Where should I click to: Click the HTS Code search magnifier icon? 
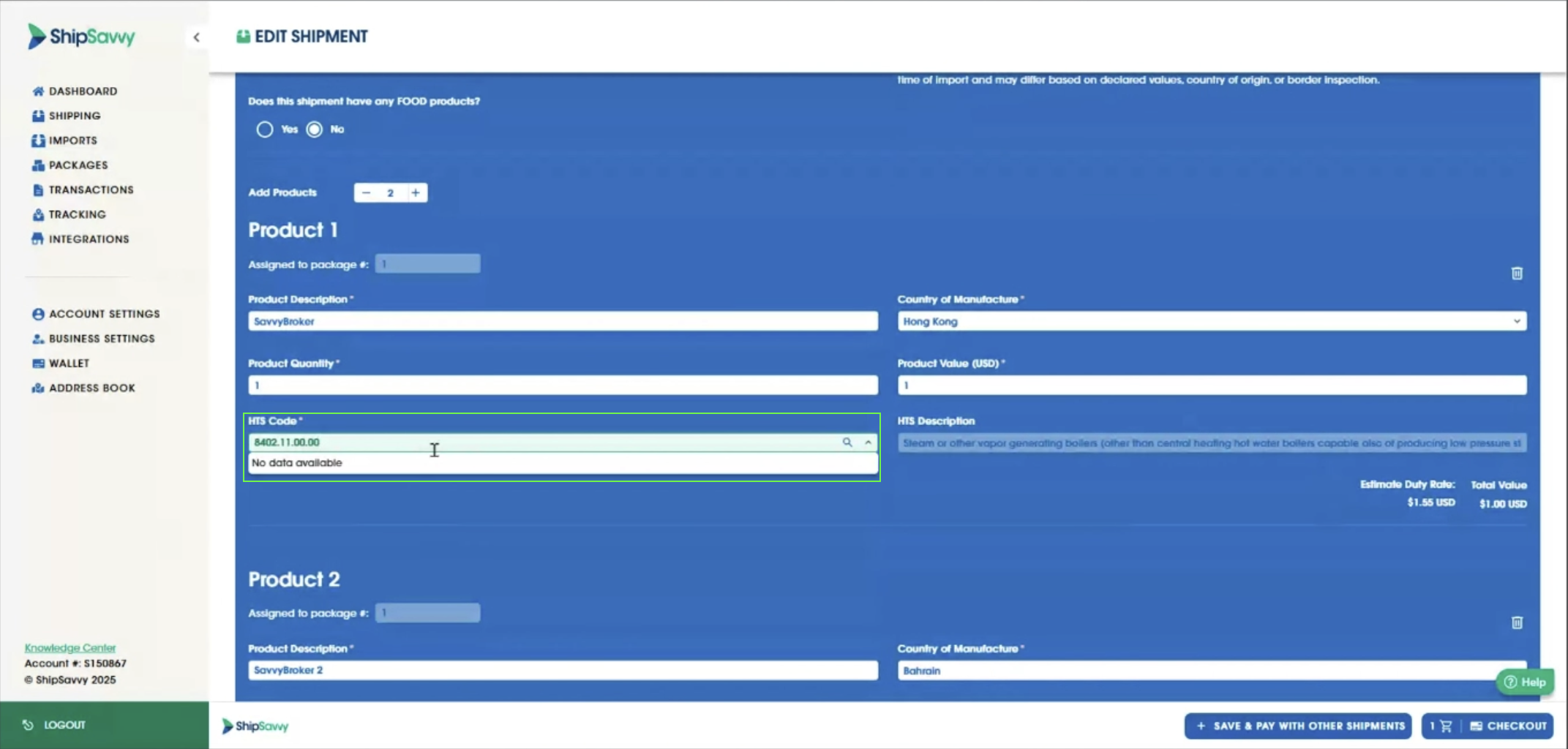tap(847, 443)
